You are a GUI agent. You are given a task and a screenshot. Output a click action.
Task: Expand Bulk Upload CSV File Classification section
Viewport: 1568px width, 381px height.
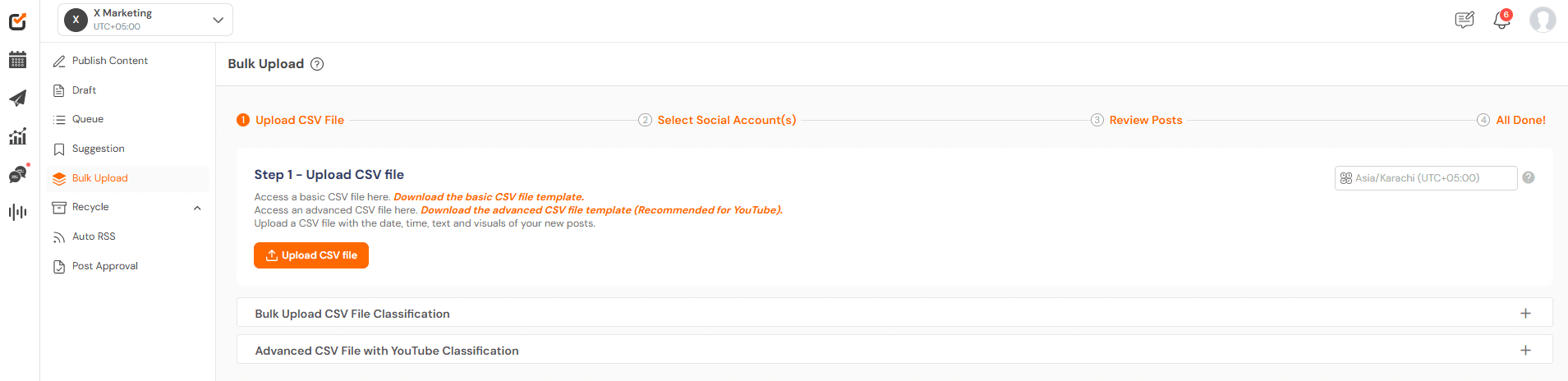pyautogui.click(x=1525, y=314)
